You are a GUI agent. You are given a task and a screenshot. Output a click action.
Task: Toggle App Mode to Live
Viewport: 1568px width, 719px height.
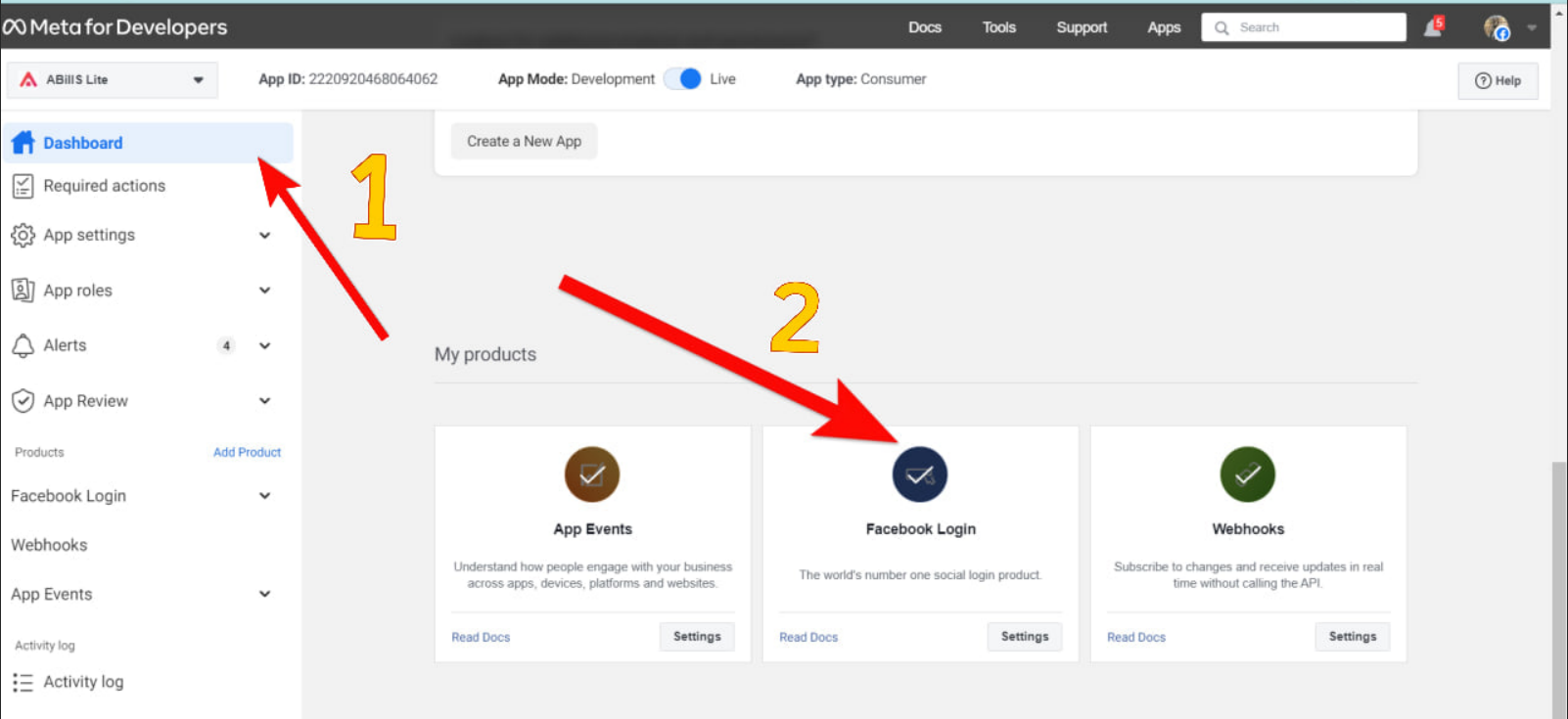coord(683,79)
